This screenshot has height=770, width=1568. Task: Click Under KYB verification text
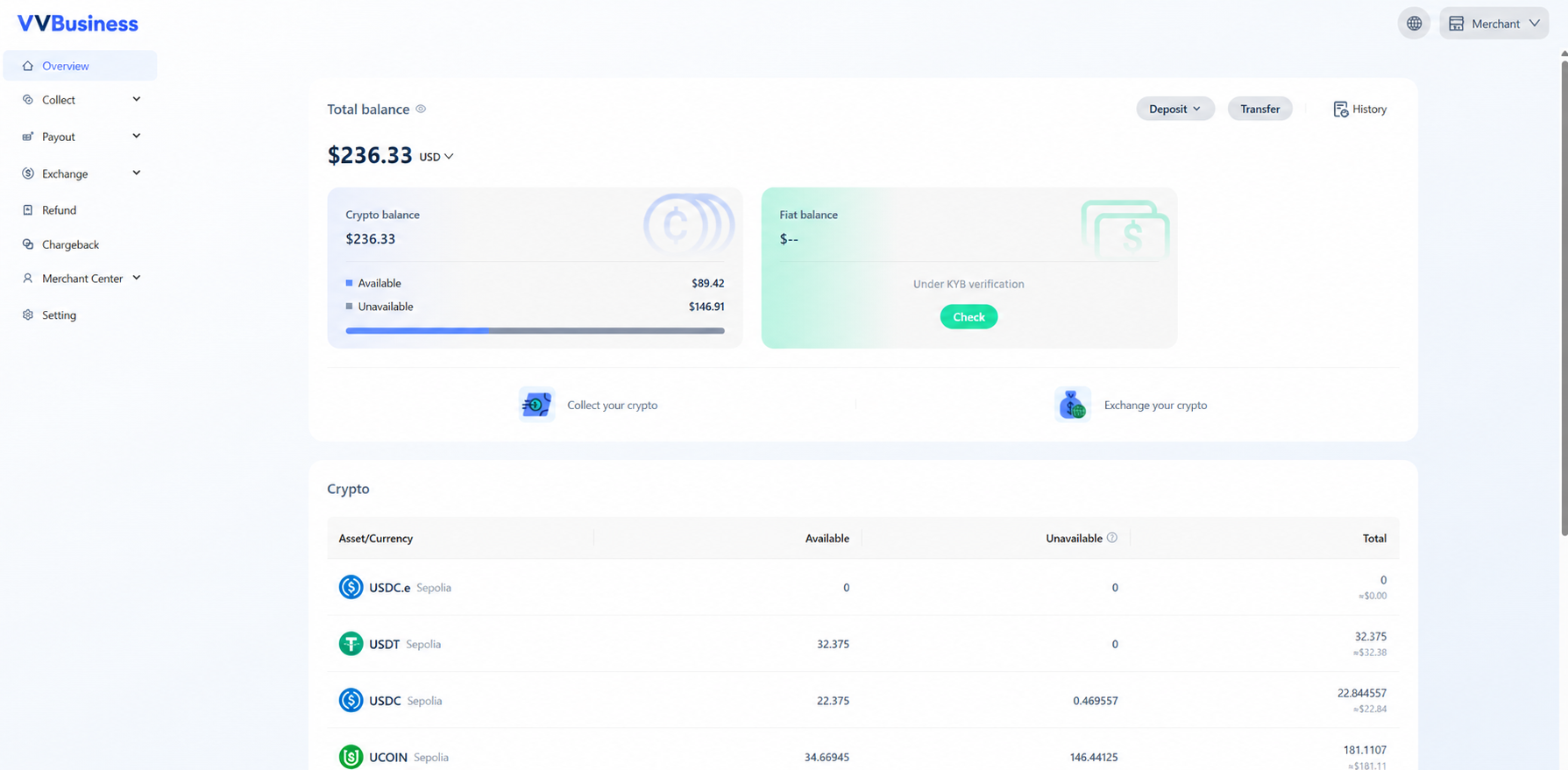pos(968,284)
